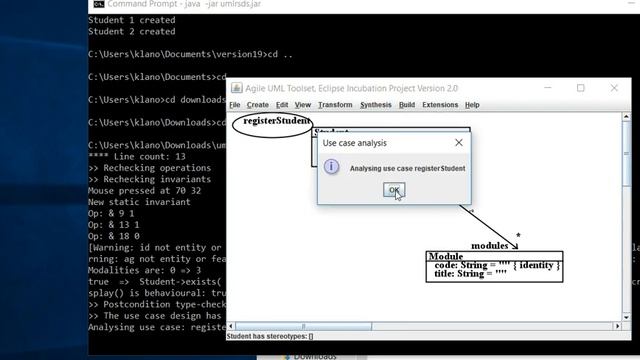The height and width of the screenshot is (360, 640).
Task: Click the horizontal scrollbar left arrow
Action: (x=231, y=326)
